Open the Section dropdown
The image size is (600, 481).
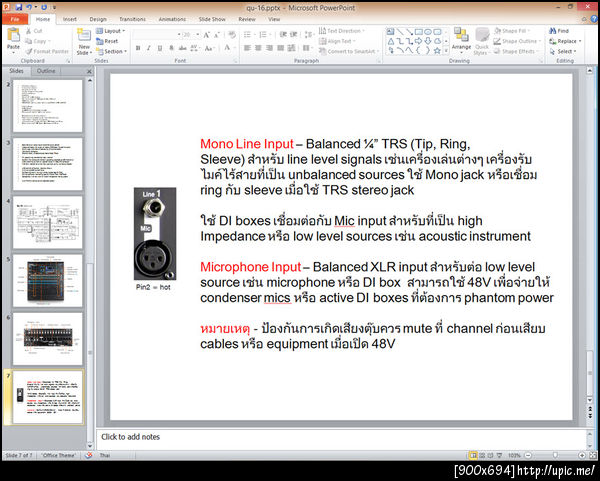point(111,51)
